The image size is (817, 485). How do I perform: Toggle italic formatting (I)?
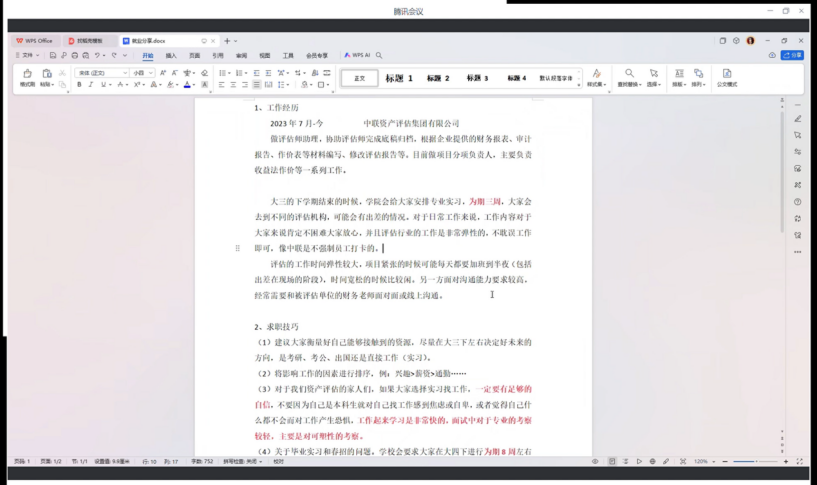pyautogui.click(x=91, y=85)
